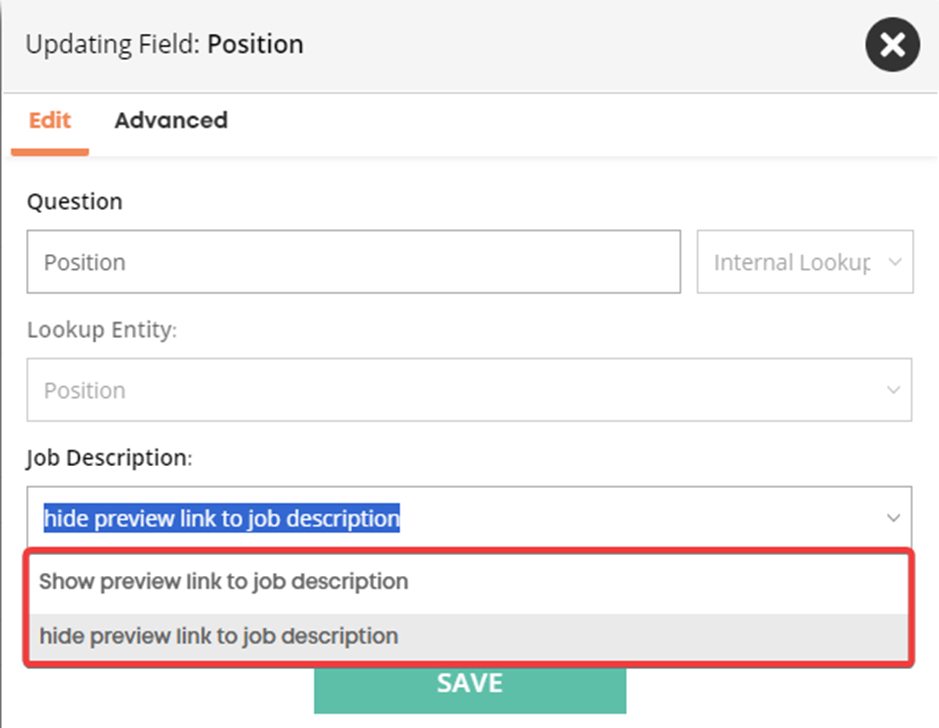The width and height of the screenshot is (939, 728).
Task: Open the Lookup Entity Position dropdown
Action: pyautogui.click(x=469, y=390)
